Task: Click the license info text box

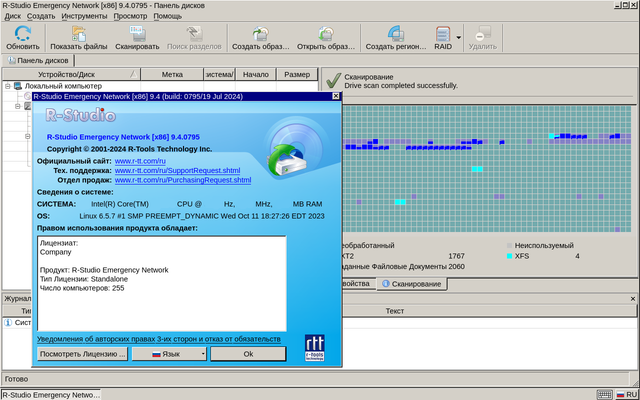Action: coord(162,283)
